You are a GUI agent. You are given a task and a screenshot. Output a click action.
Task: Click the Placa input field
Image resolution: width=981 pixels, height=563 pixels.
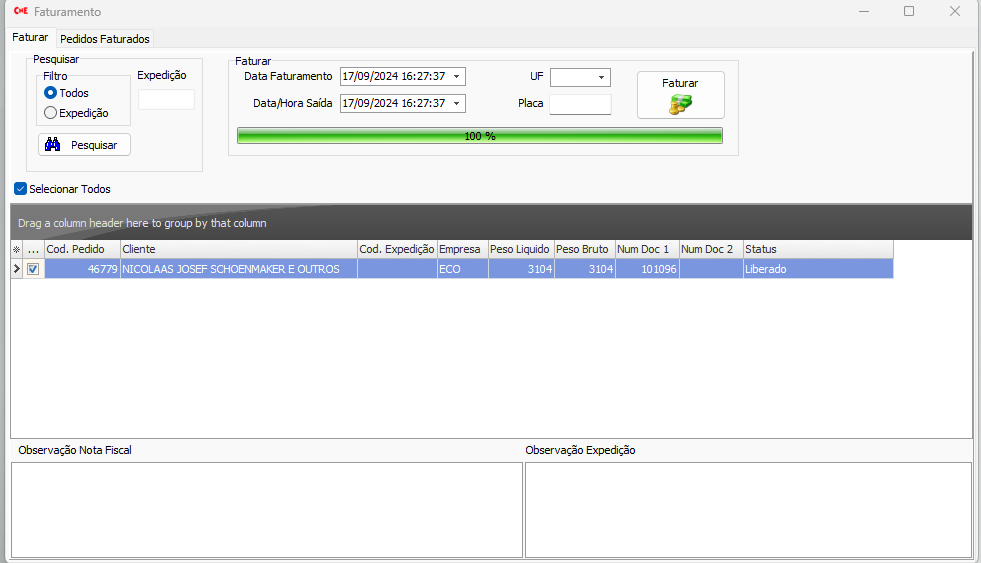[580, 104]
